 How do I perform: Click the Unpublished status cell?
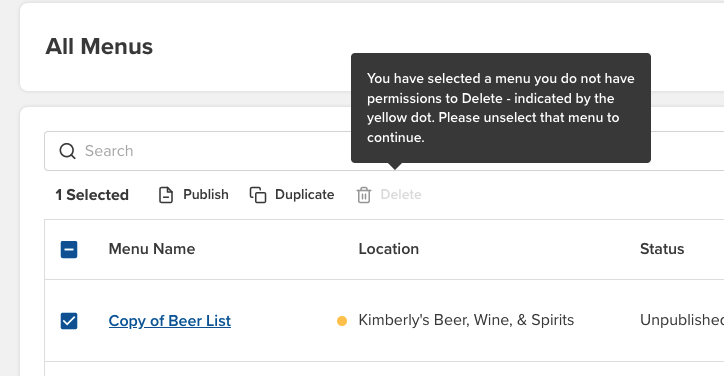pyautogui.click(x=682, y=320)
